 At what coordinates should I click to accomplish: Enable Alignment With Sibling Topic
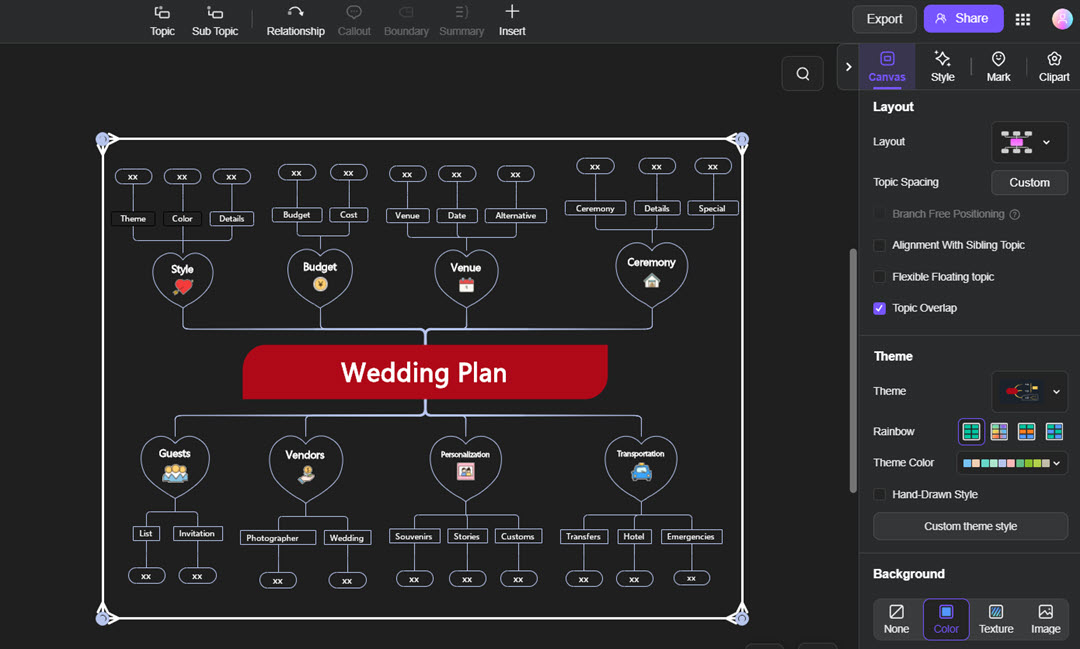coord(879,245)
